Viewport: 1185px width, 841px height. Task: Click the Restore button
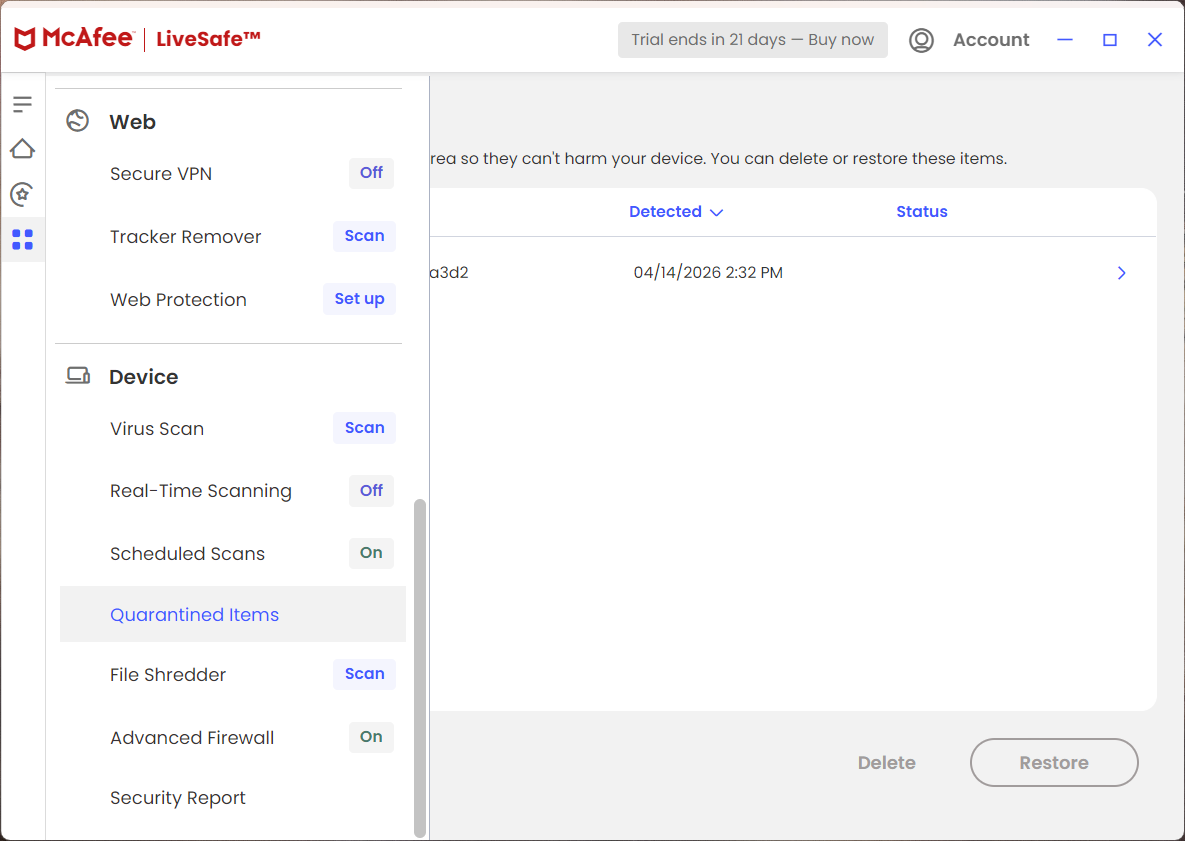point(1054,762)
